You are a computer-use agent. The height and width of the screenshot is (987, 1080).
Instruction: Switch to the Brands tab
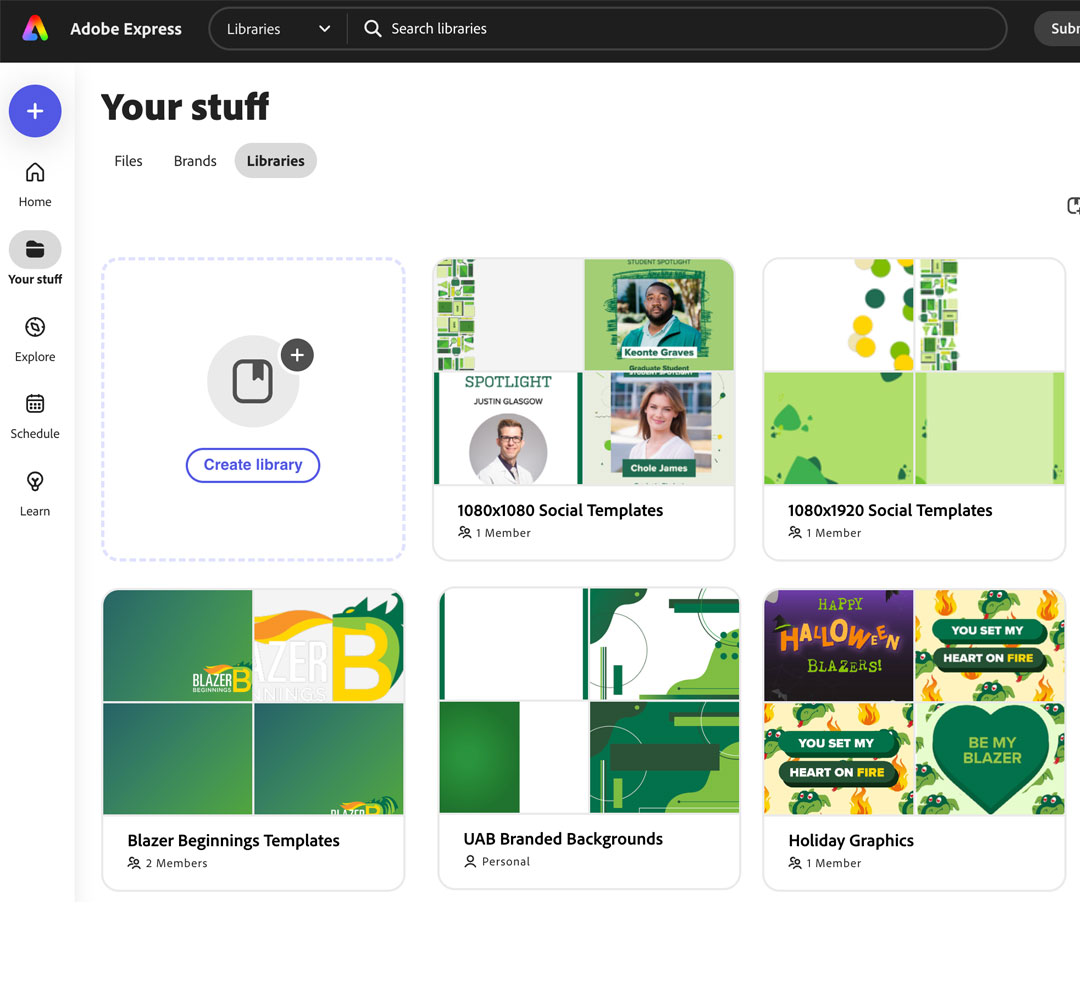click(194, 160)
